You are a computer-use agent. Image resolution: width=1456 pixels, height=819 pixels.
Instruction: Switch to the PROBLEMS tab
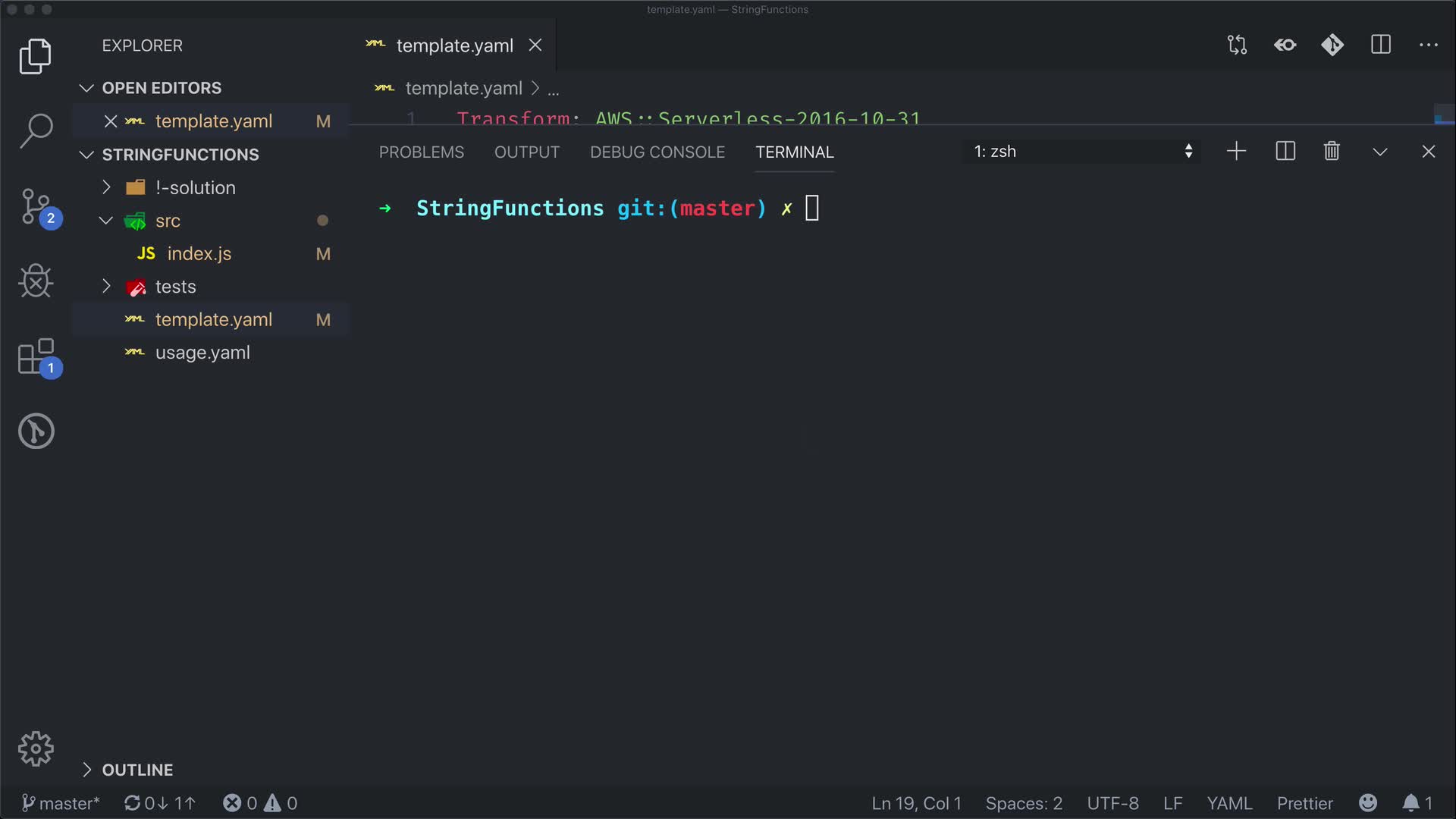421,152
